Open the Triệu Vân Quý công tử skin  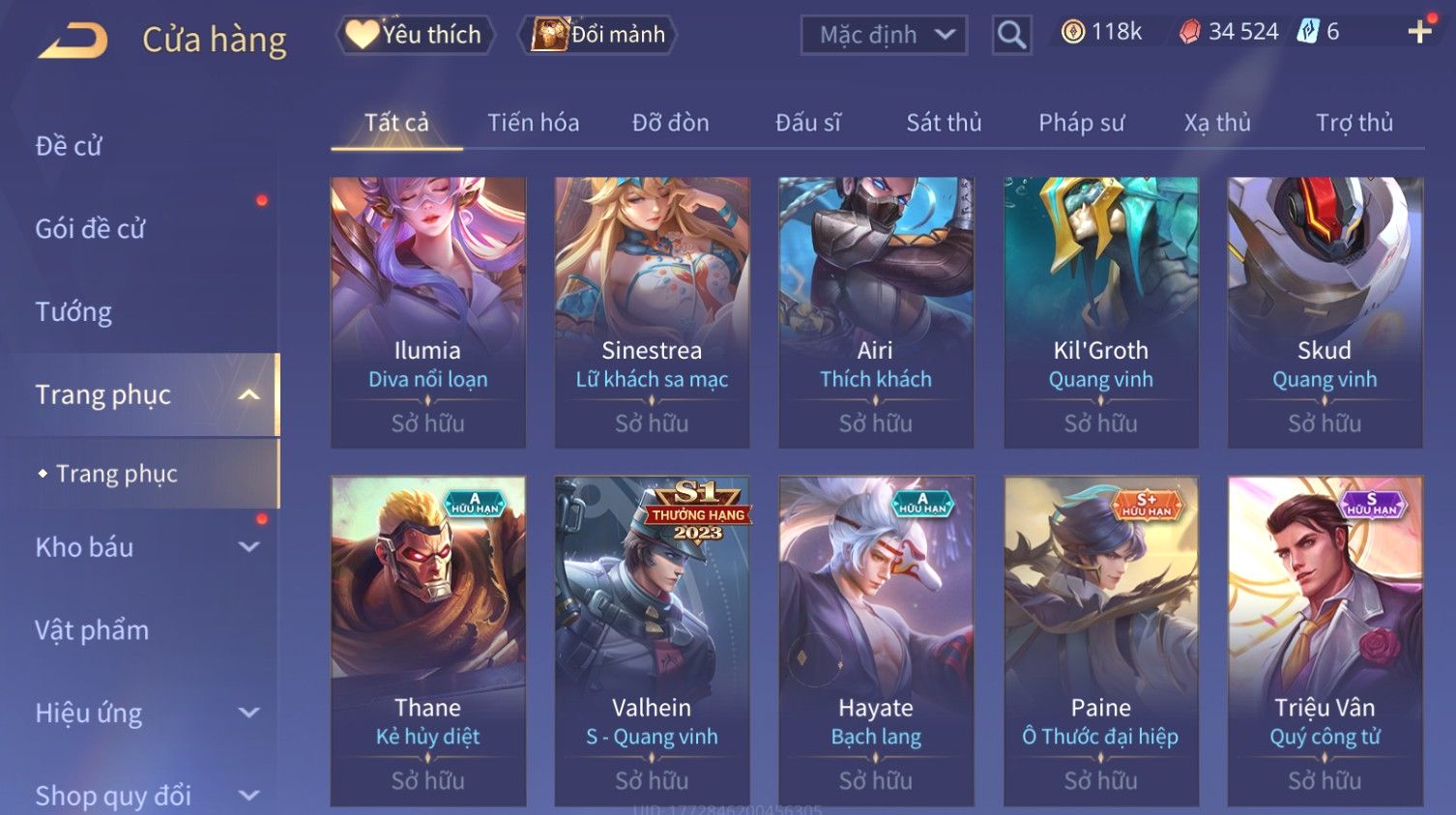point(1325,640)
